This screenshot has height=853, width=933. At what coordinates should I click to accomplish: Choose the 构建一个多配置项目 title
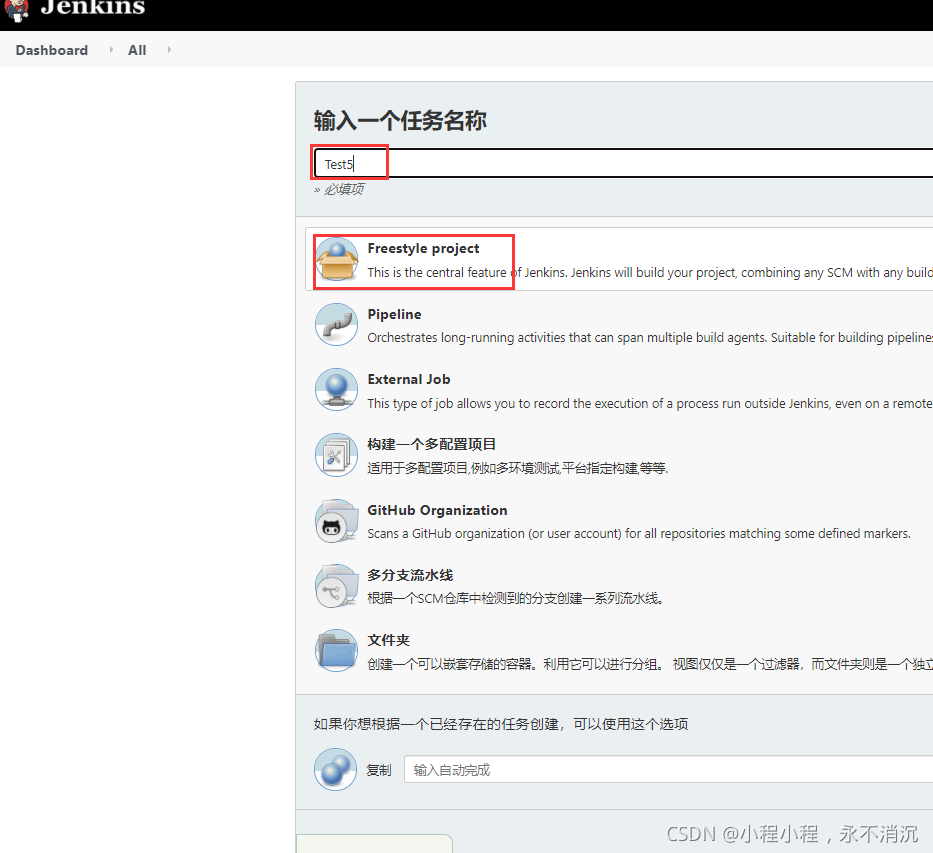[431, 444]
